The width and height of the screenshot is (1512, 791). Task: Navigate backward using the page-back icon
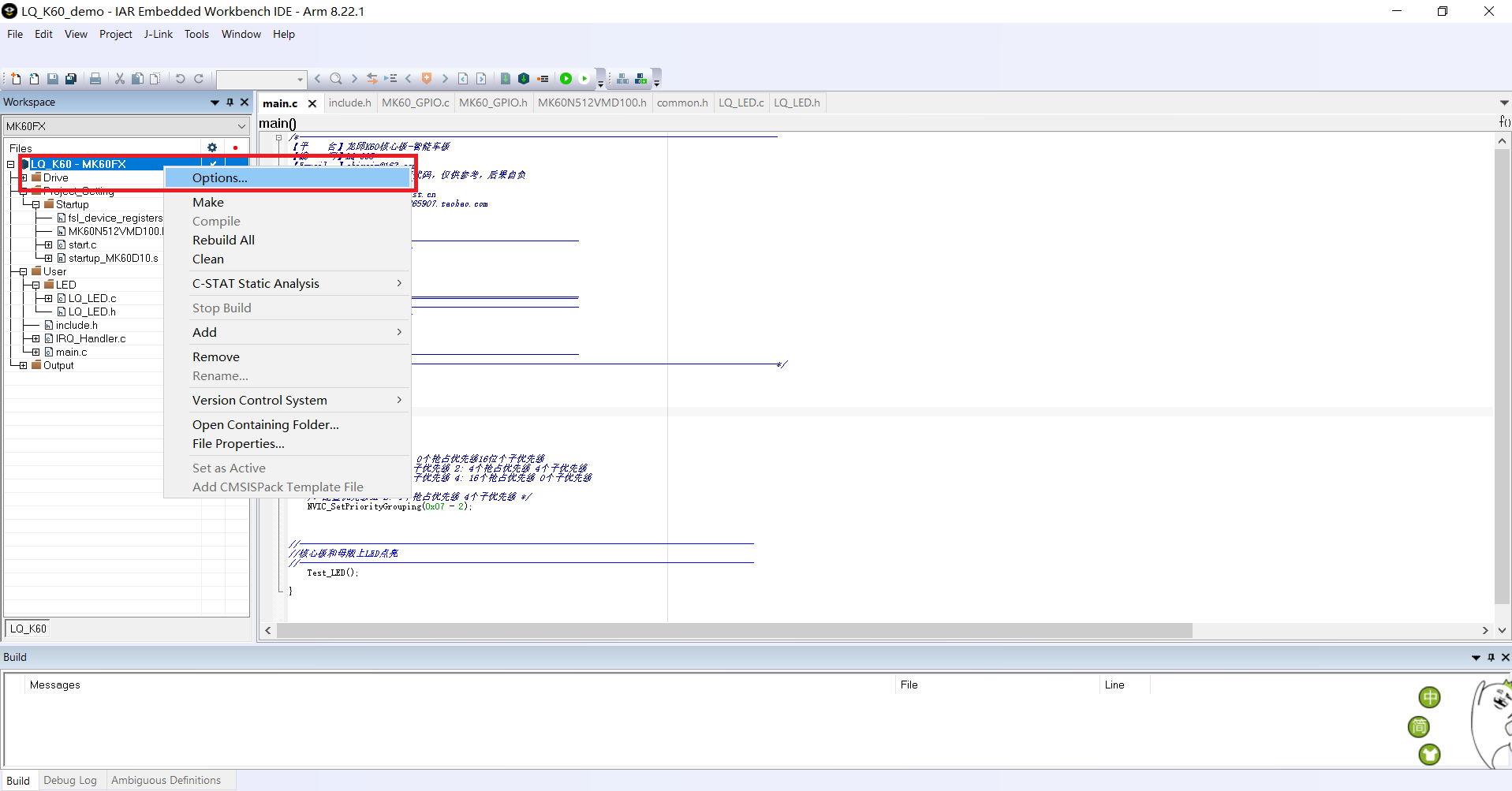[463, 79]
